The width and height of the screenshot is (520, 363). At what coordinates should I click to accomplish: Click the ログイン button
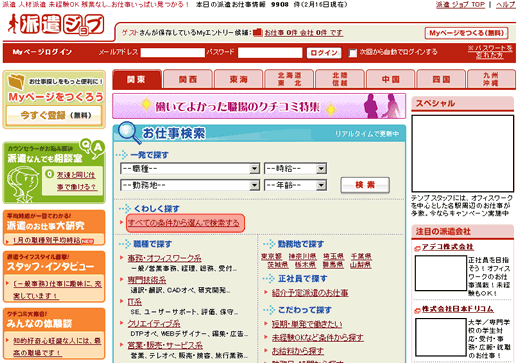tap(324, 53)
